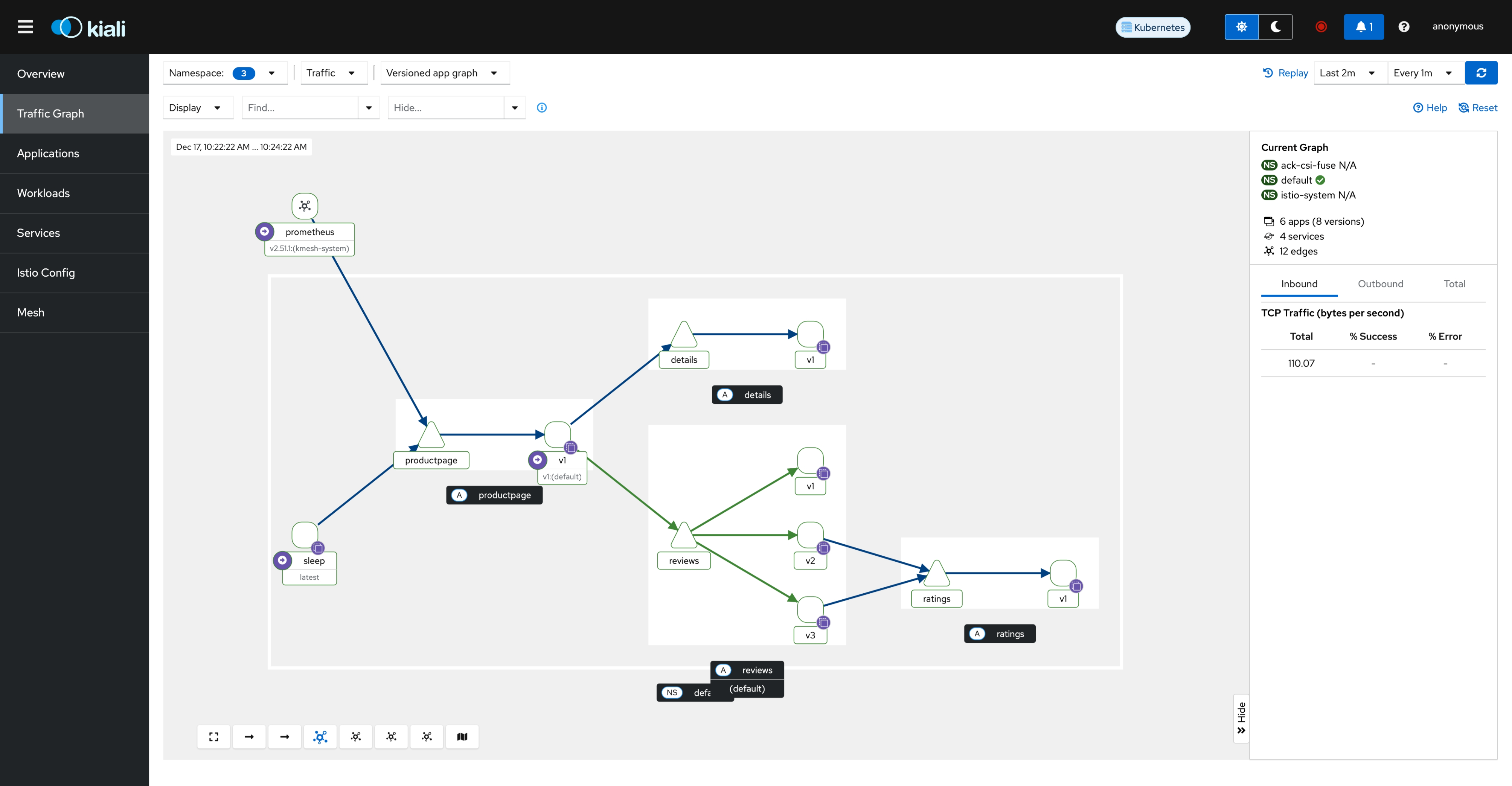Screen dimensions: 1512x786
Task: Open the graph legend map icon
Action: 462,737
